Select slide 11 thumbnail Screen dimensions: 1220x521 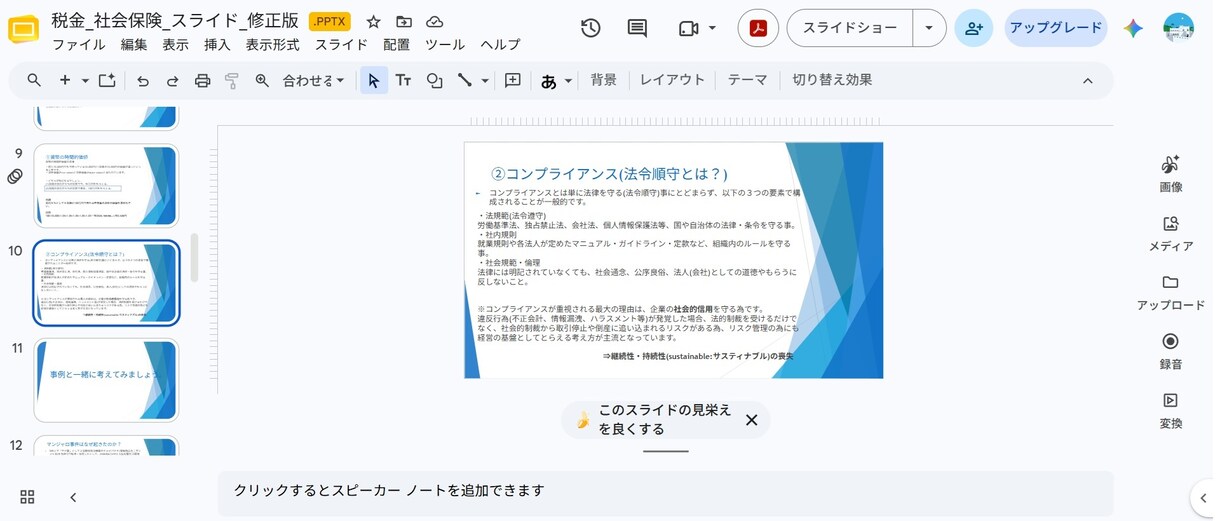pyautogui.click(x=106, y=380)
